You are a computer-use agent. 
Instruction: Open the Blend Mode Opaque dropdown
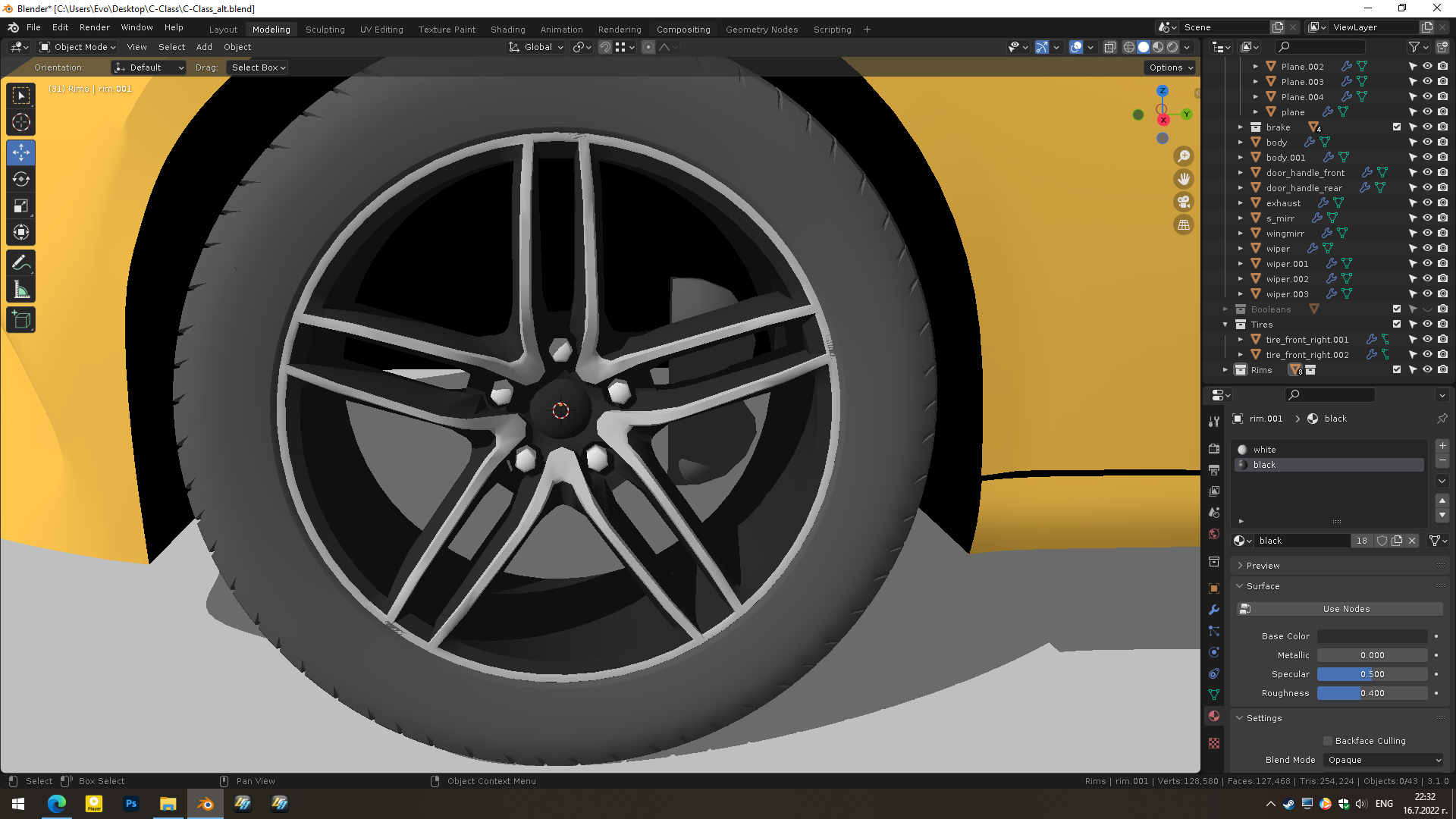pyautogui.click(x=1384, y=760)
